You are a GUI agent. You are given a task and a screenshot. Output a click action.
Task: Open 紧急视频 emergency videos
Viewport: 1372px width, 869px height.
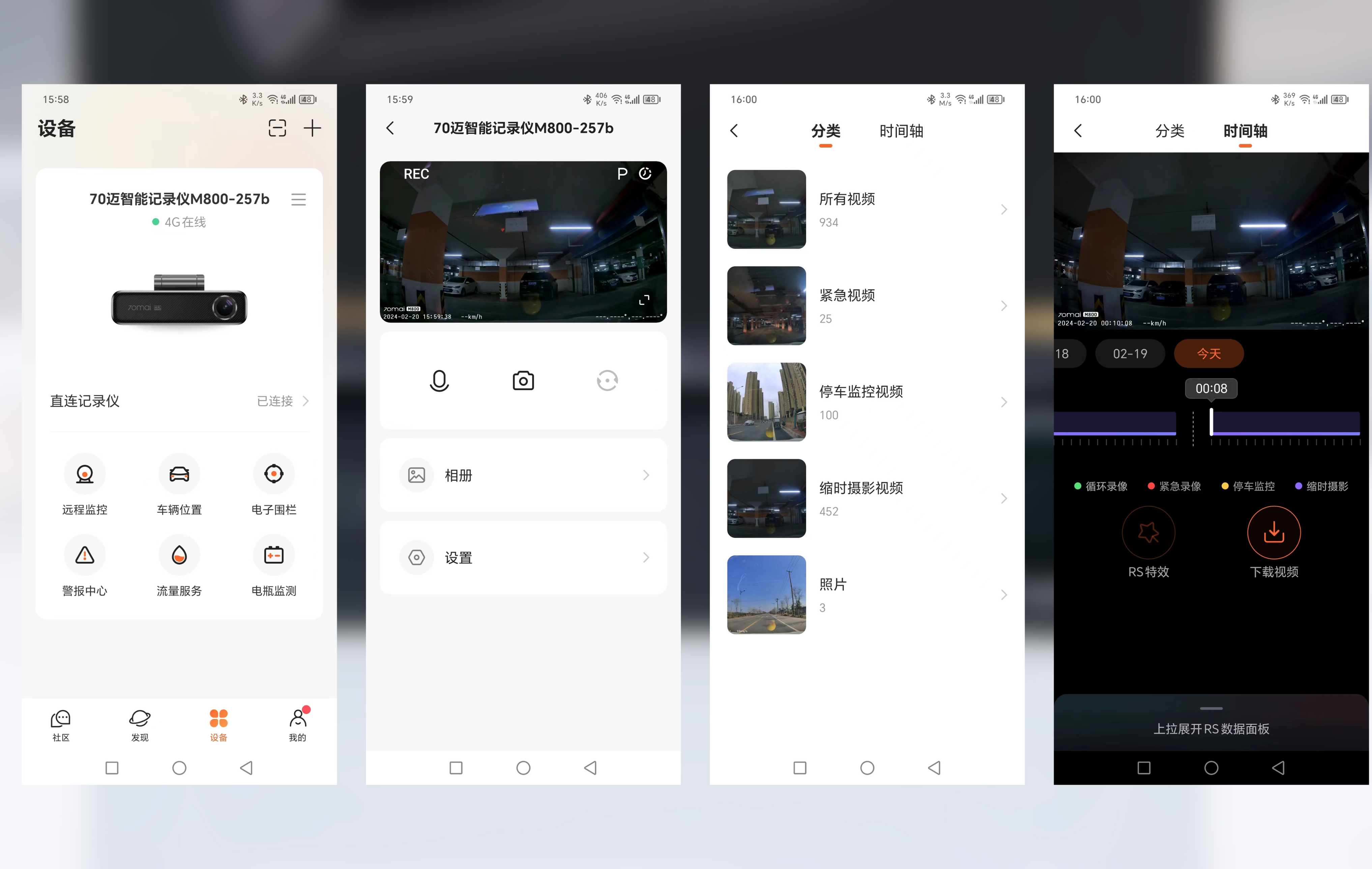coord(867,306)
